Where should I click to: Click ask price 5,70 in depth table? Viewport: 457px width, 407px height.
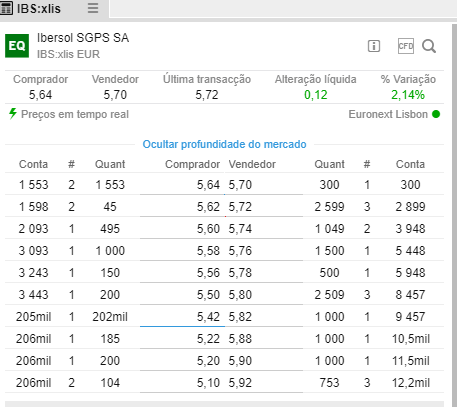pos(240,185)
